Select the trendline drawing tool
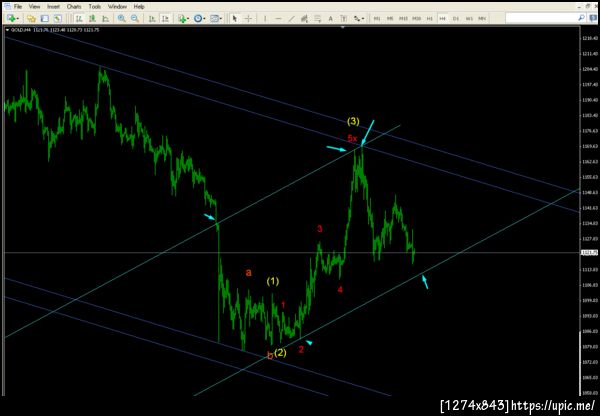Screen dimensions: 600x416 [x=291, y=18]
